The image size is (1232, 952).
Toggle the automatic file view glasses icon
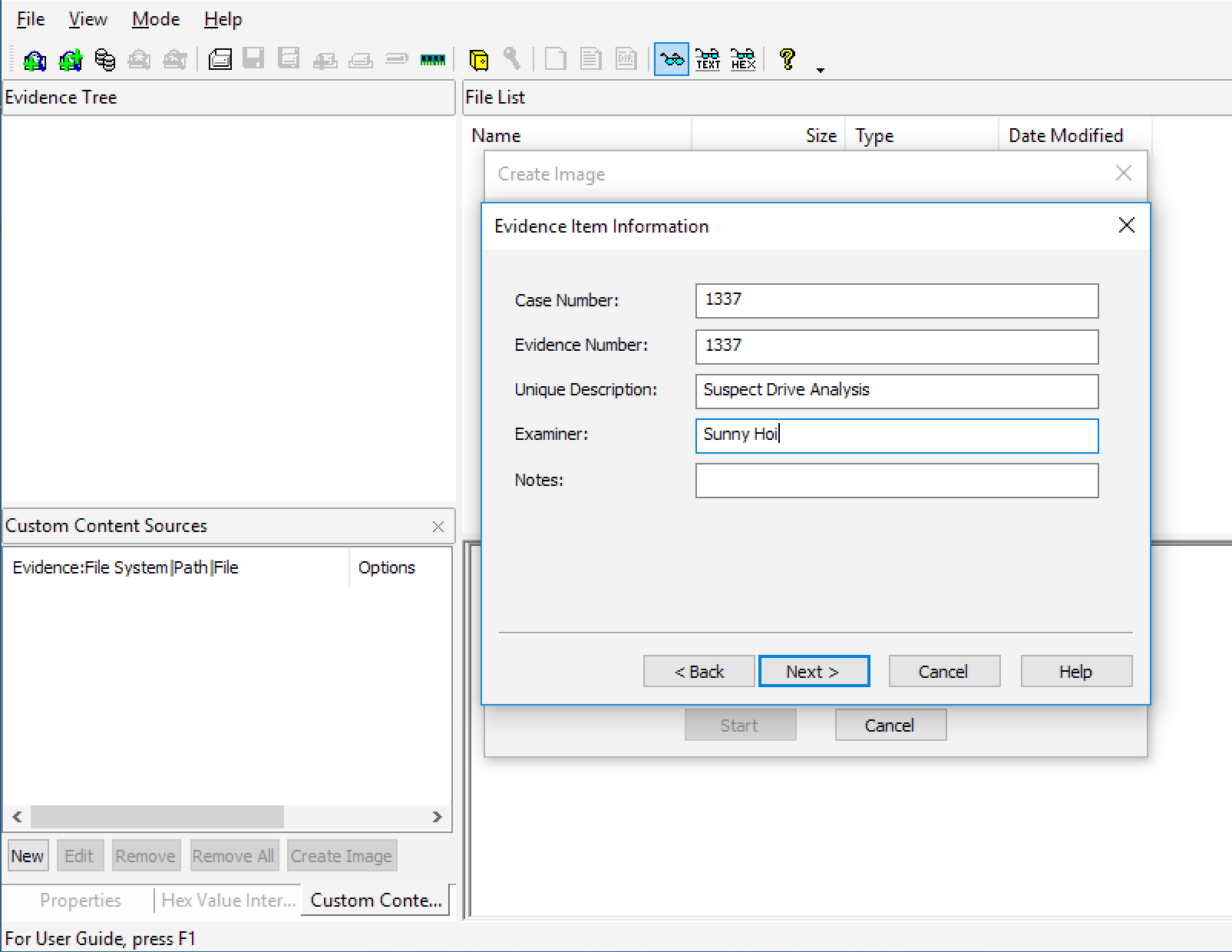672,60
